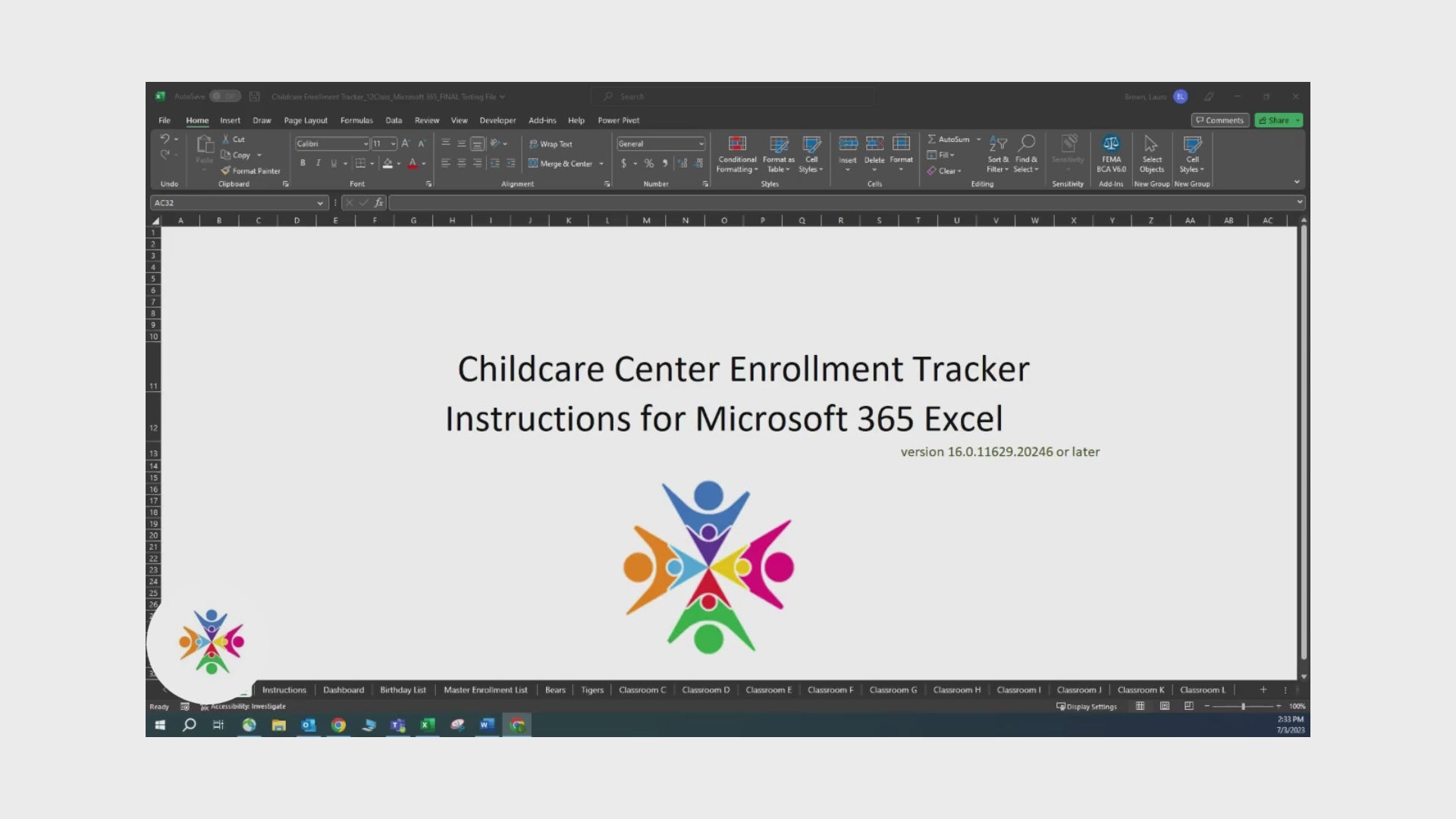Open the Fill dropdown
The image size is (1456, 819).
point(940,155)
